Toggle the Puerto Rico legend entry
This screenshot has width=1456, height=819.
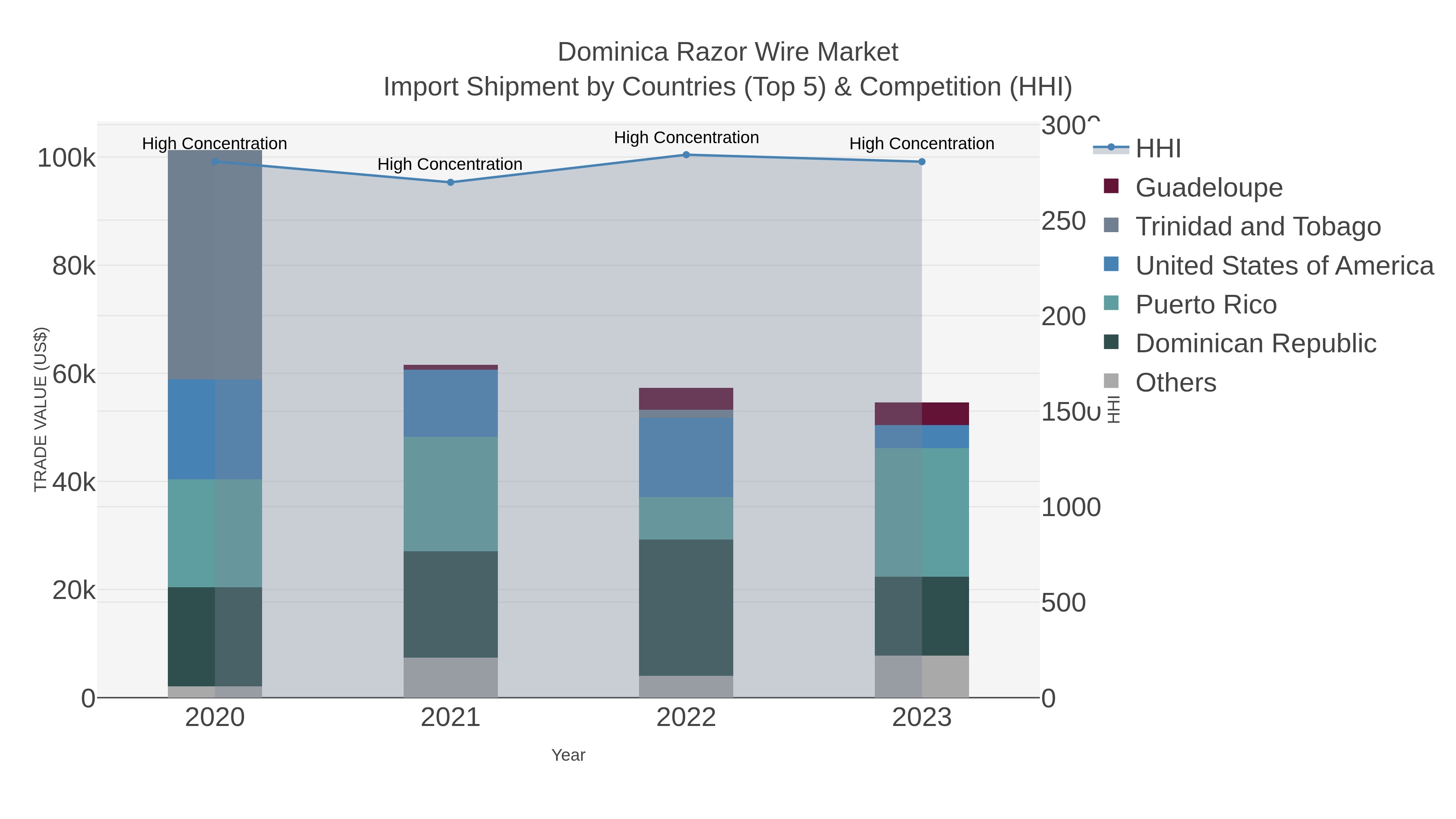1190,305
